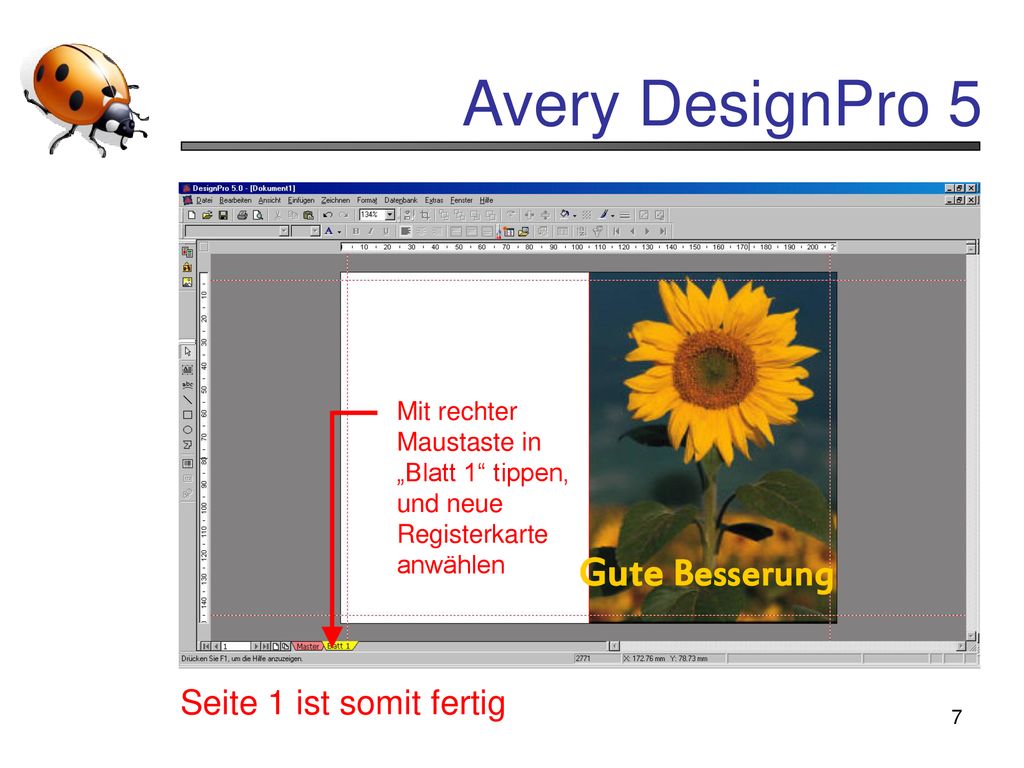
Task: Pick the fill color bucket icon
Action: [565, 214]
